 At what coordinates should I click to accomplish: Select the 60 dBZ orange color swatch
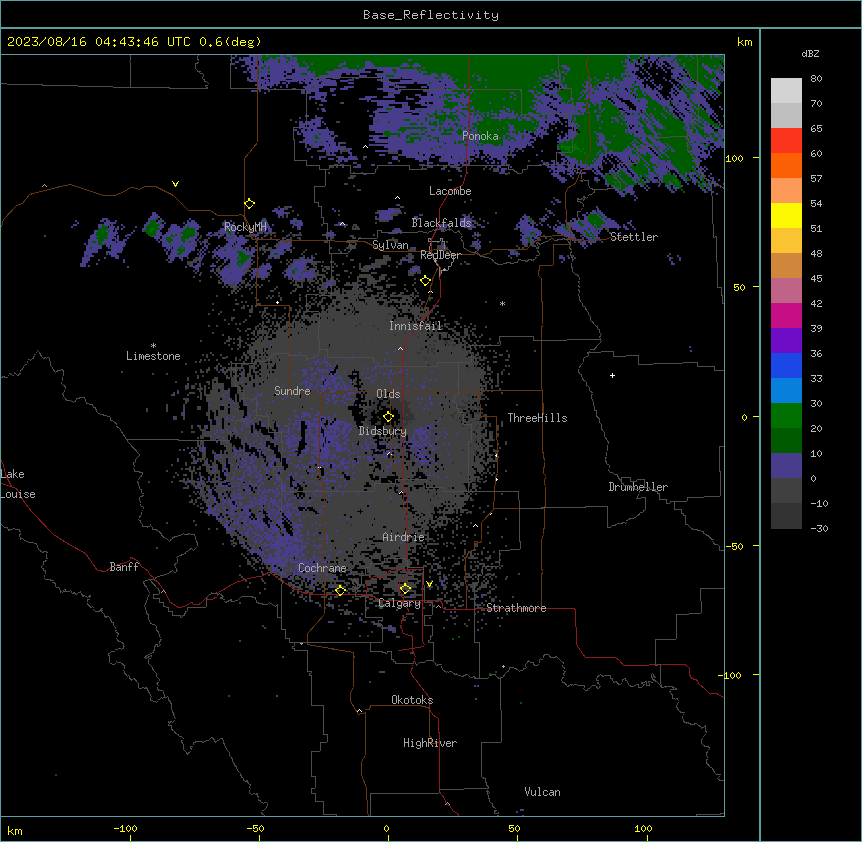pos(786,165)
